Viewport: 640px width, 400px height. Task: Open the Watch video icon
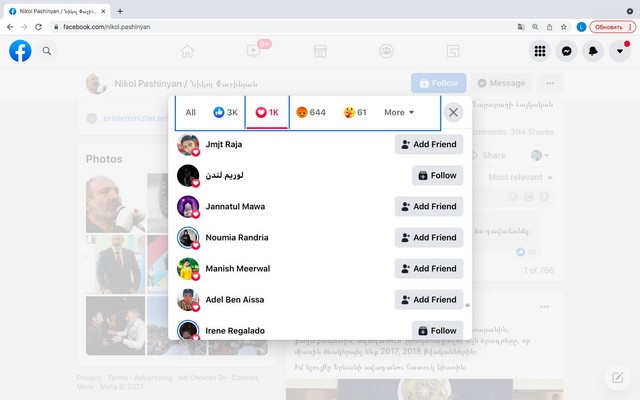click(253, 51)
